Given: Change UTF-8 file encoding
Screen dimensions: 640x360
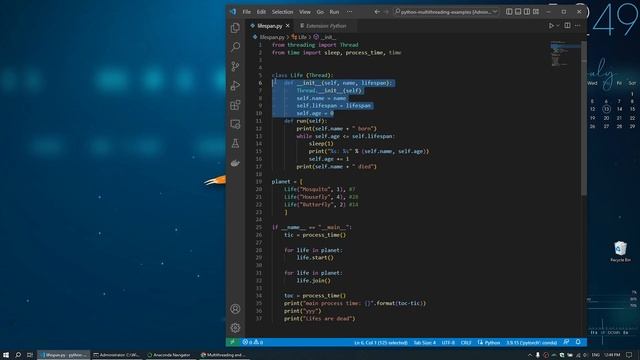Looking at the screenshot, I should [448, 342].
